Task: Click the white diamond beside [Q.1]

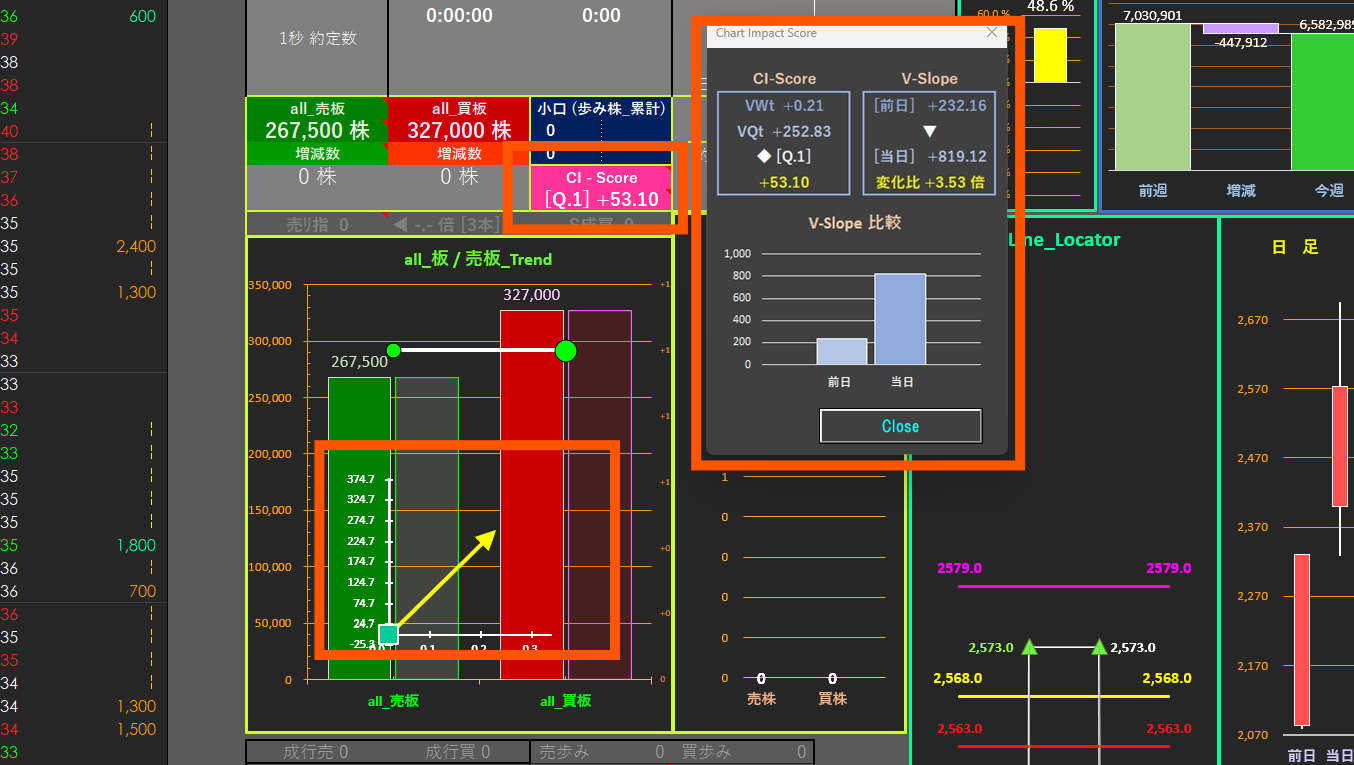Action: click(762, 156)
